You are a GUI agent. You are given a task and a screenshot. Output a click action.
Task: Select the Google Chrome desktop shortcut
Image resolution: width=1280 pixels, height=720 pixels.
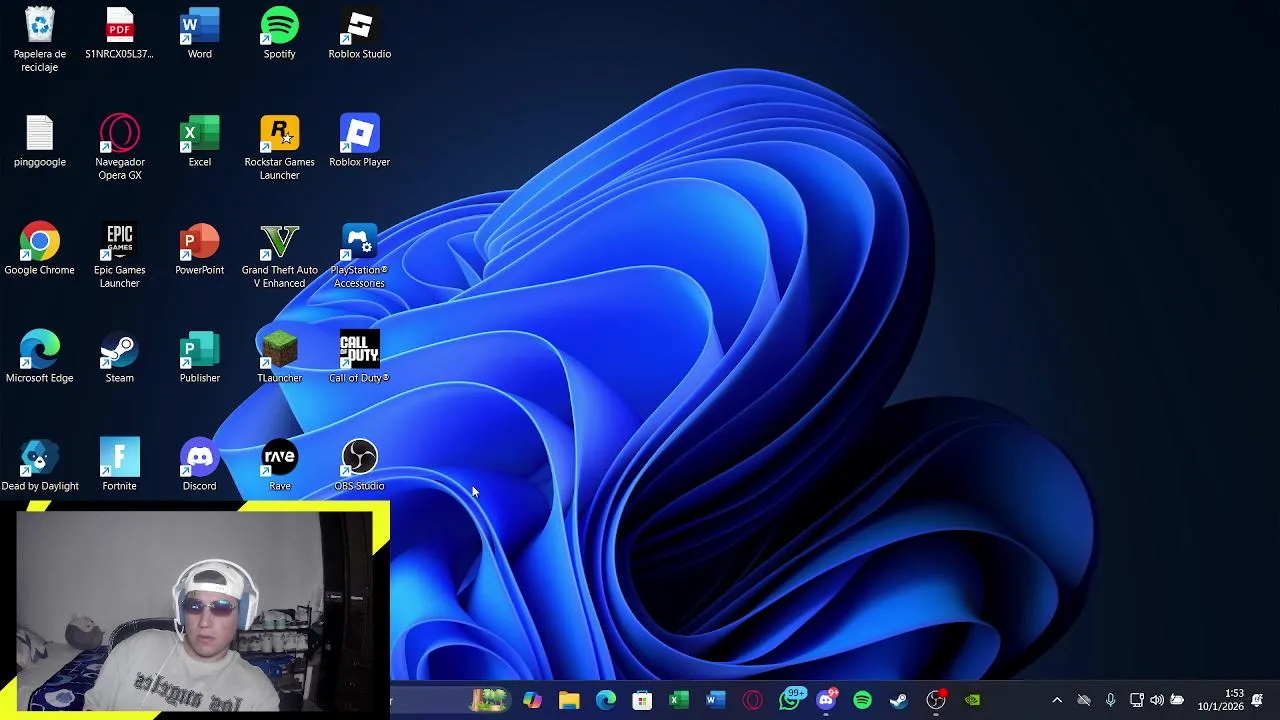click(x=40, y=249)
